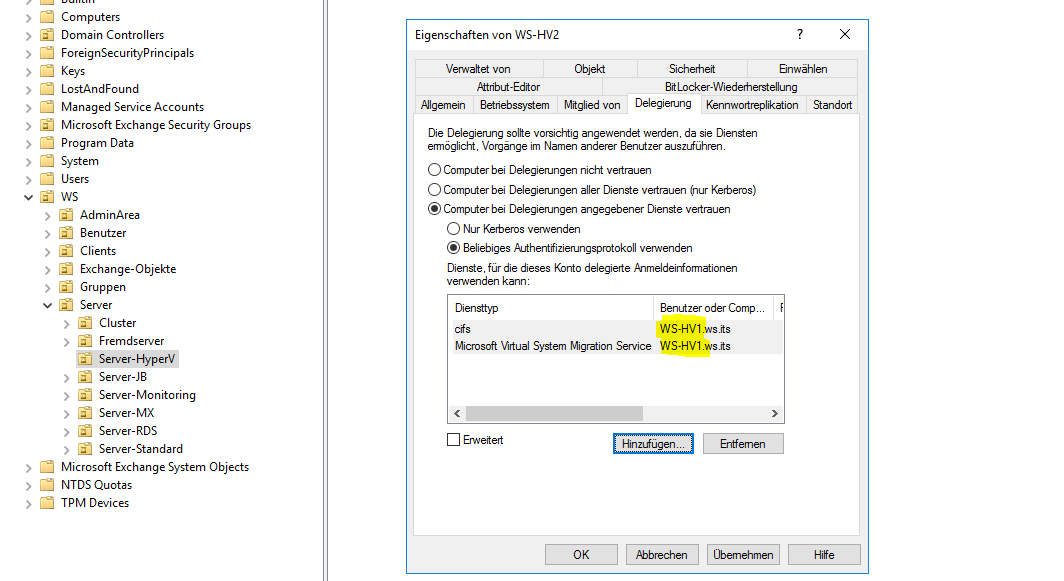Click the Server-JB OU icon
Viewport: 1064px width, 581px height.
coord(85,376)
